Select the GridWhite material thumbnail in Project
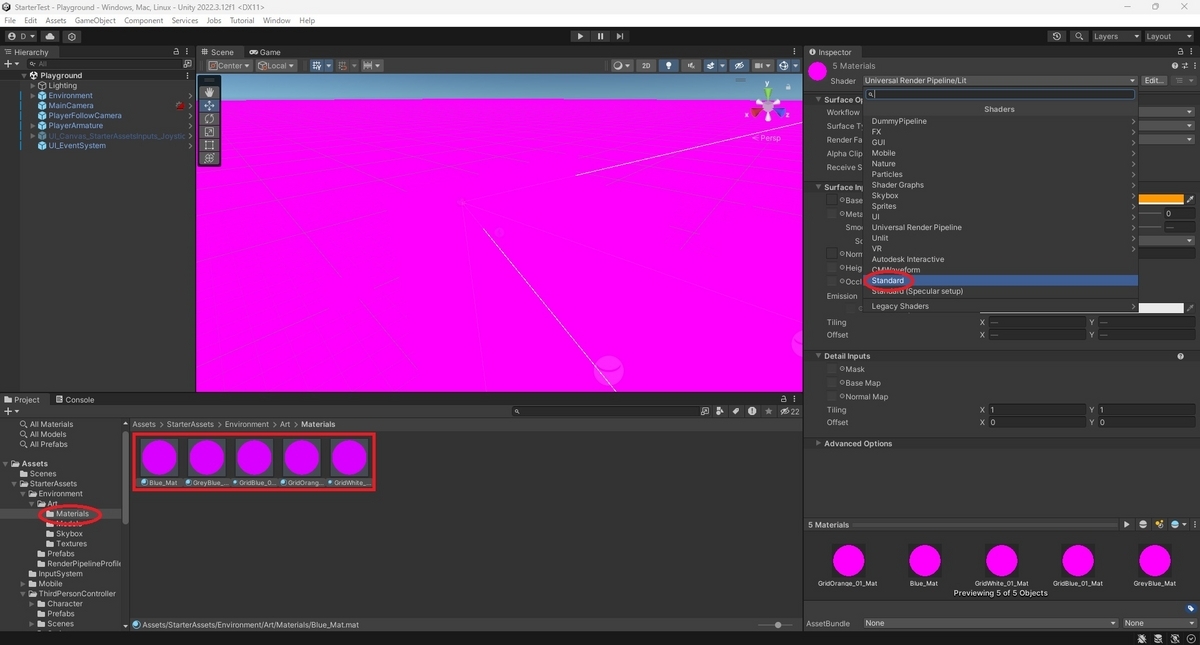 [349, 457]
